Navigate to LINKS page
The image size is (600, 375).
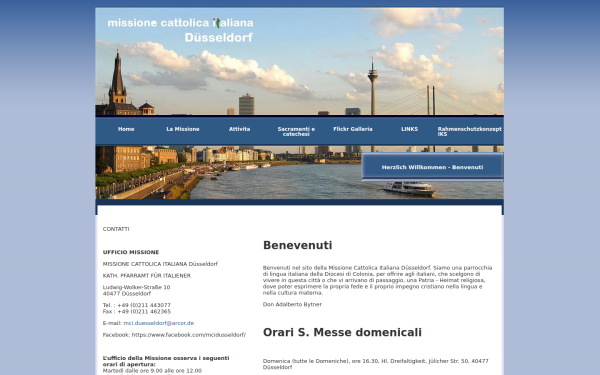click(x=409, y=129)
